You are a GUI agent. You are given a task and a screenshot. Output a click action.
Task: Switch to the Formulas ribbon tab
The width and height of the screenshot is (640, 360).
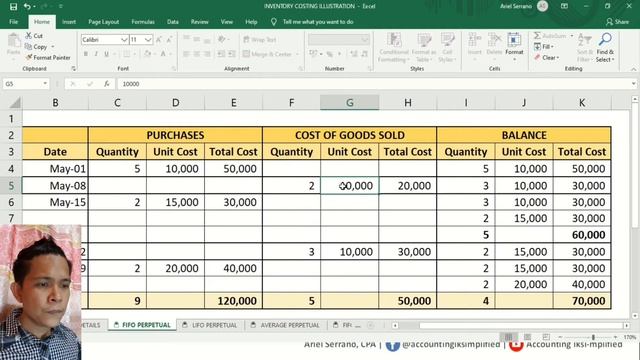coord(143,22)
